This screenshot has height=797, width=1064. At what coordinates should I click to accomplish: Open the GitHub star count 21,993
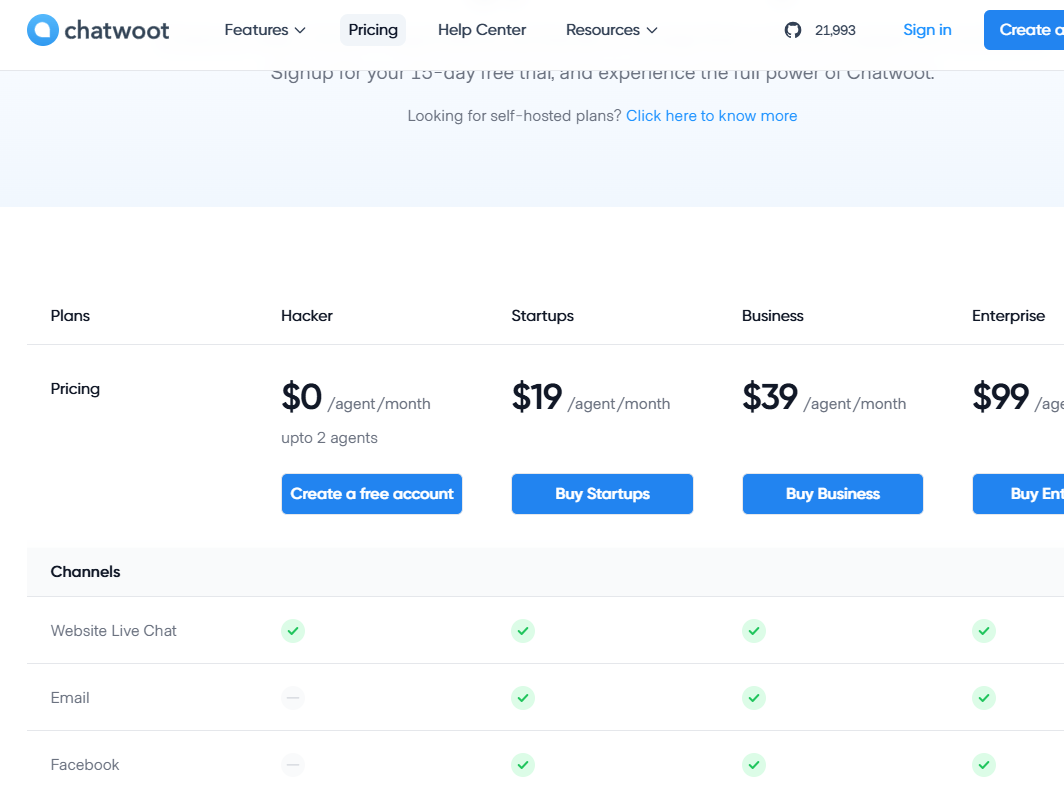[x=835, y=31]
